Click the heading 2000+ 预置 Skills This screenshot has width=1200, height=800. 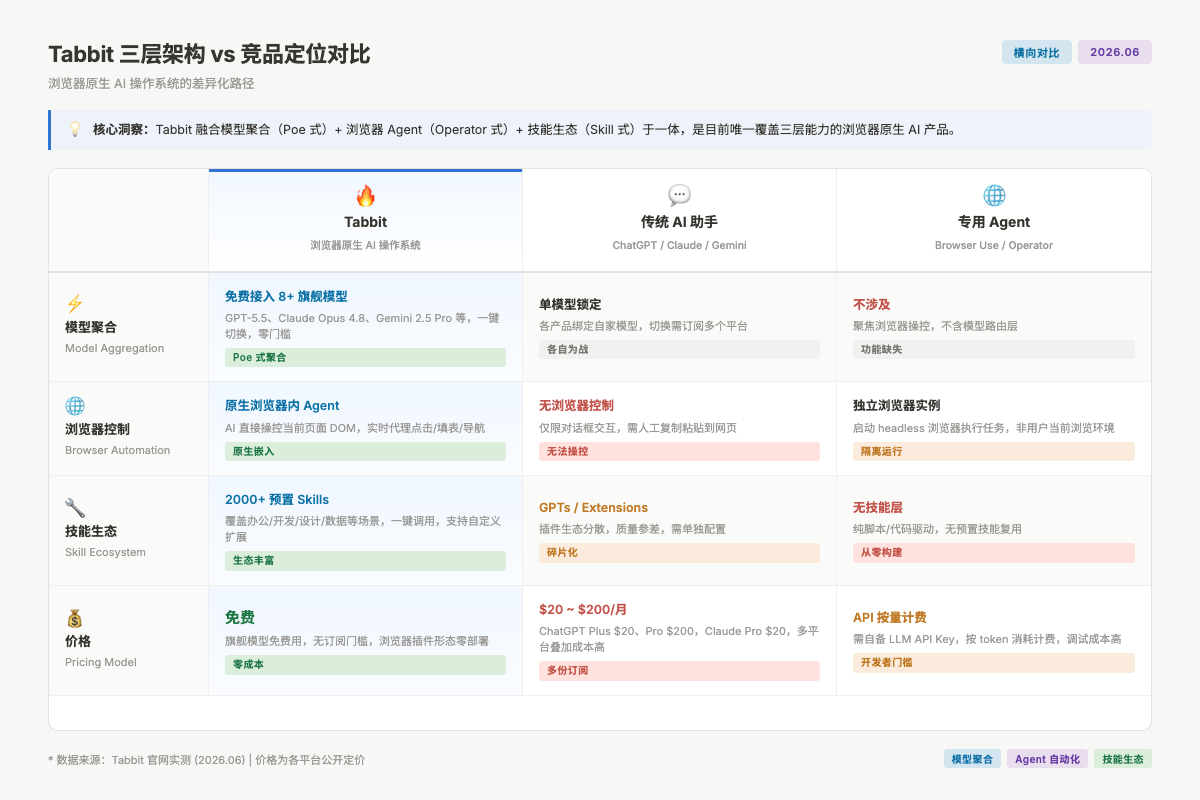click(277, 500)
